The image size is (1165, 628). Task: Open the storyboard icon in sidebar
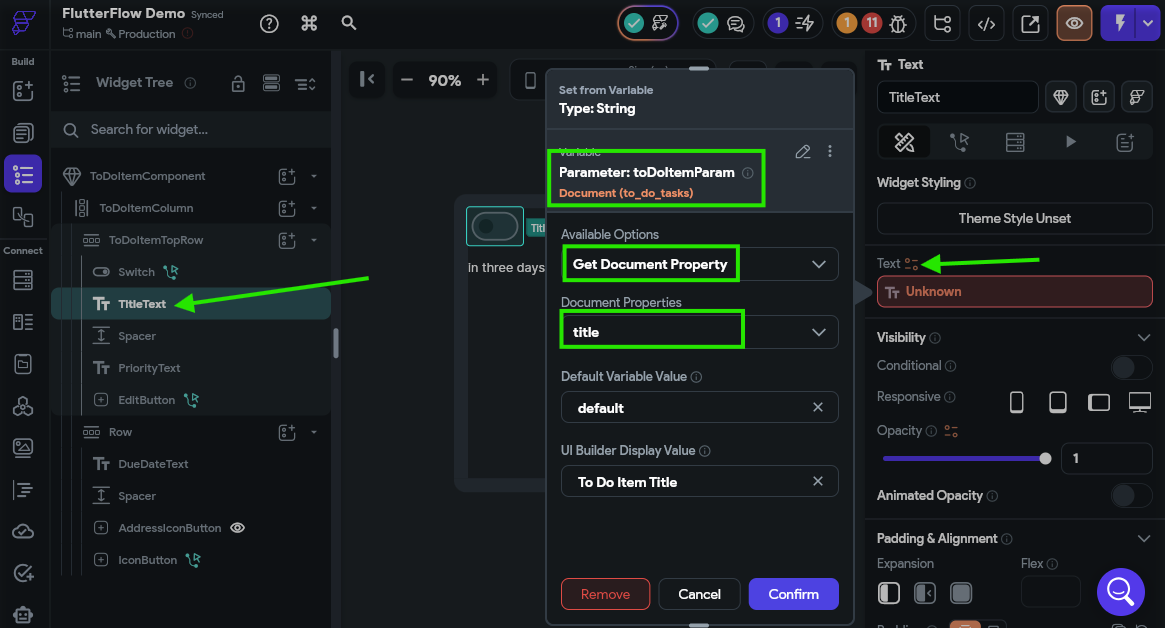coord(23,216)
